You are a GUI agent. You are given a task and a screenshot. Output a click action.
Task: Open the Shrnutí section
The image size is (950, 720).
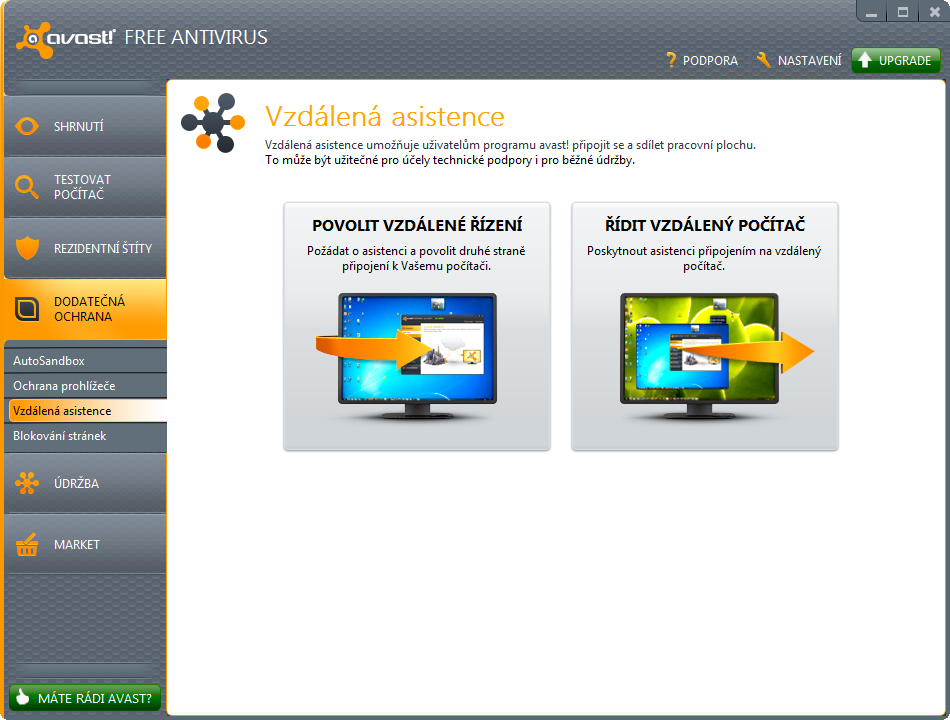tap(85, 126)
